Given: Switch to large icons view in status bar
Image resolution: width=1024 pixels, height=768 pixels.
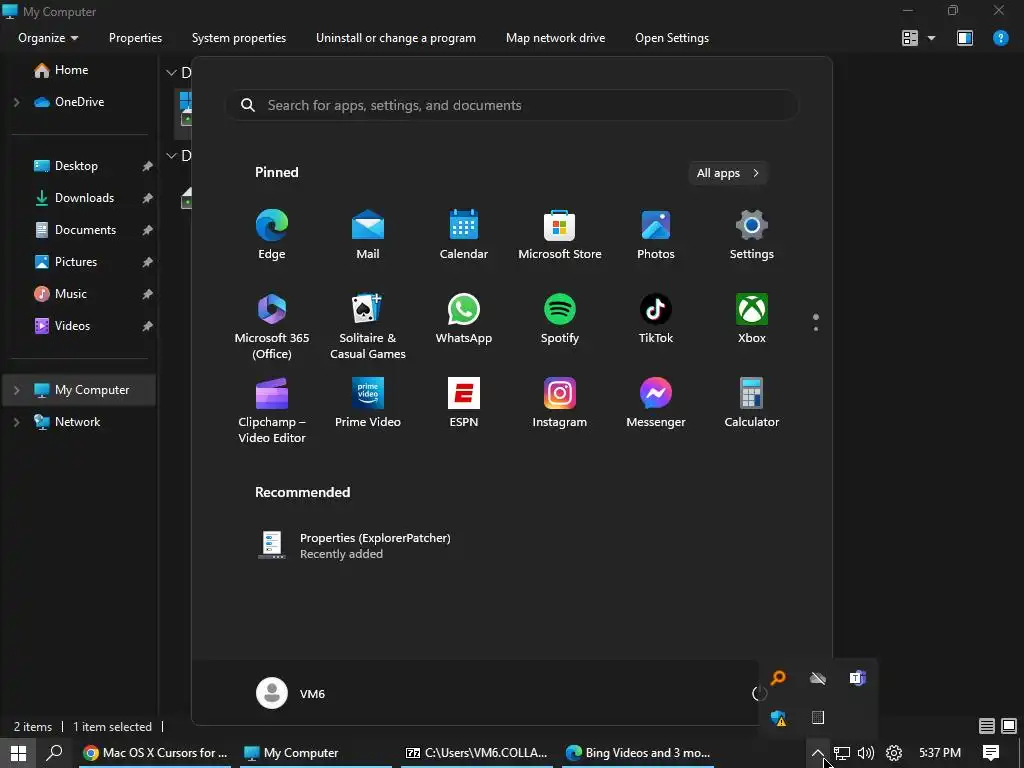Looking at the screenshot, I should click(1009, 726).
